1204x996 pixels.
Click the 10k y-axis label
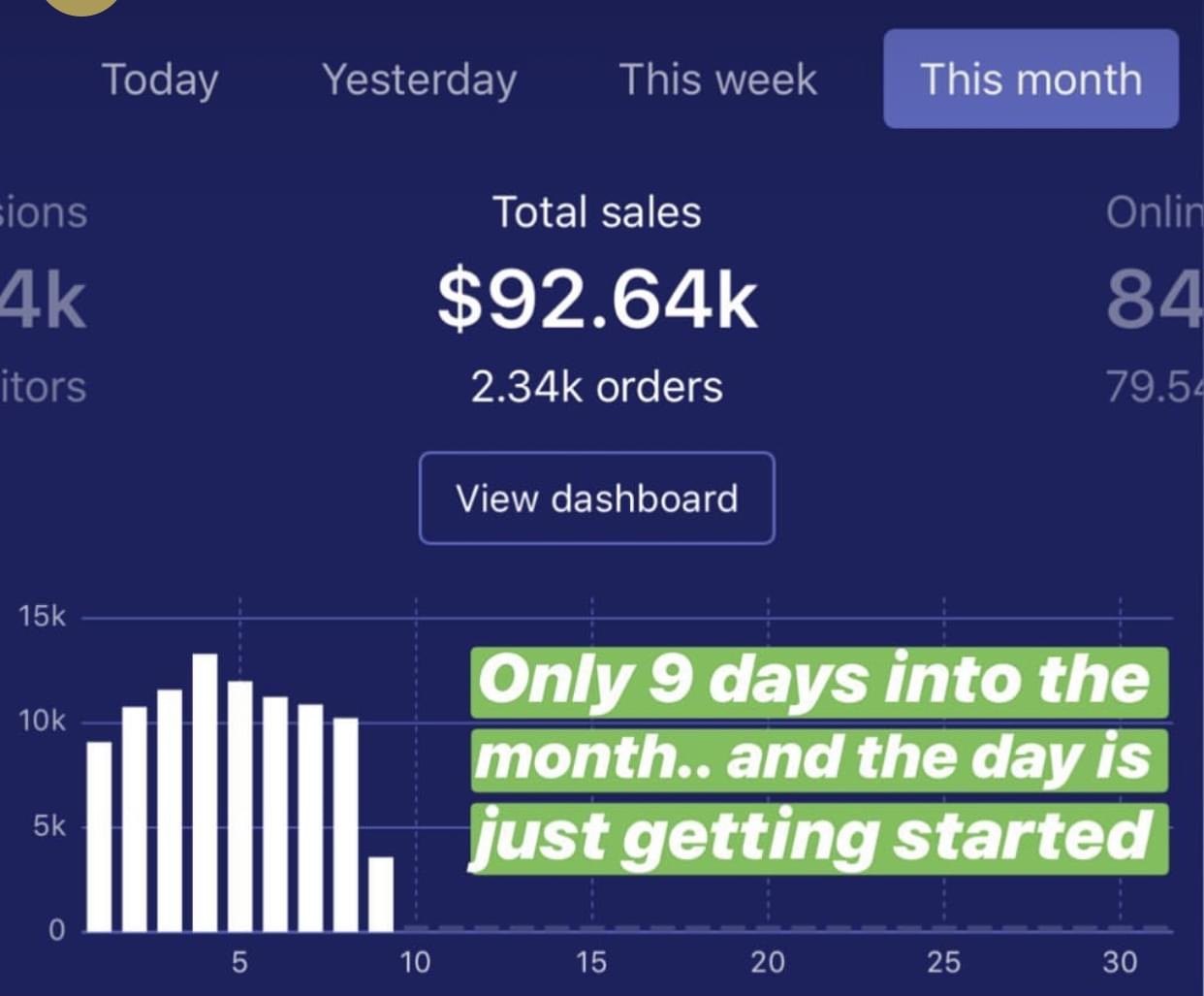coord(42,722)
